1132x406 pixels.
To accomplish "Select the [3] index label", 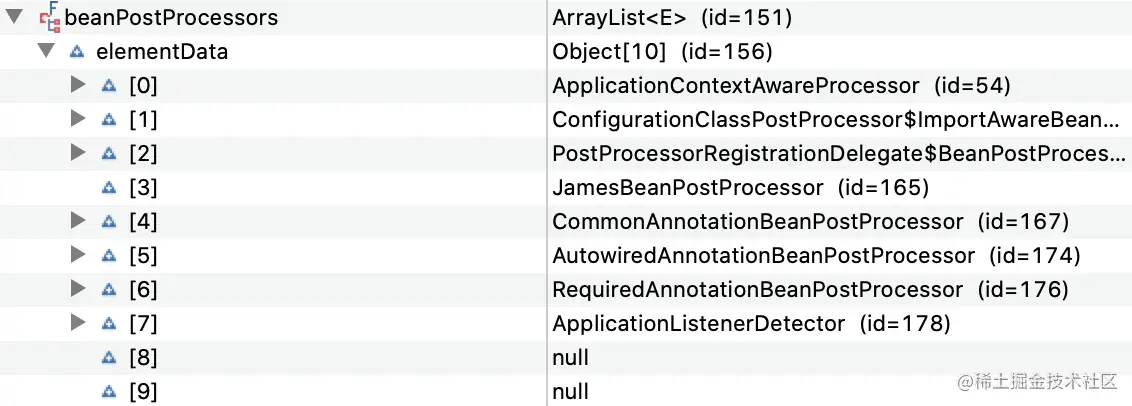I will 143,188.
